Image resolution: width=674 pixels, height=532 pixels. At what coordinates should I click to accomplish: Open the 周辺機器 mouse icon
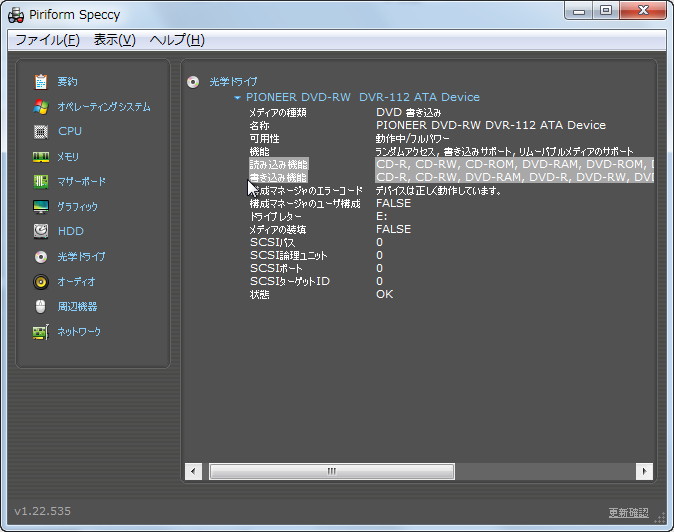click(40, 306)
